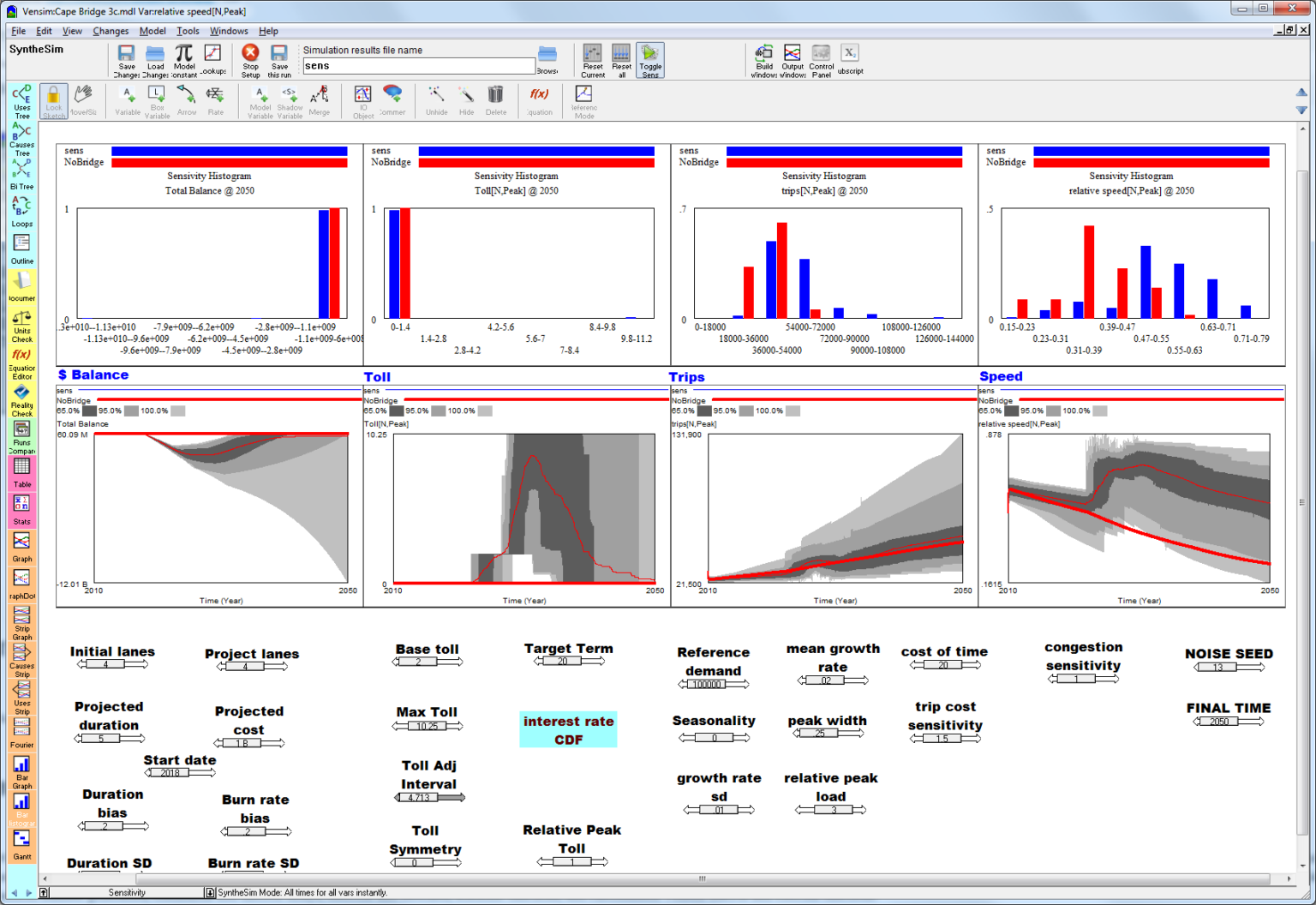Click the interest rate CDF button
Viewport: 1316px width, 905px height.
point(568,729)
